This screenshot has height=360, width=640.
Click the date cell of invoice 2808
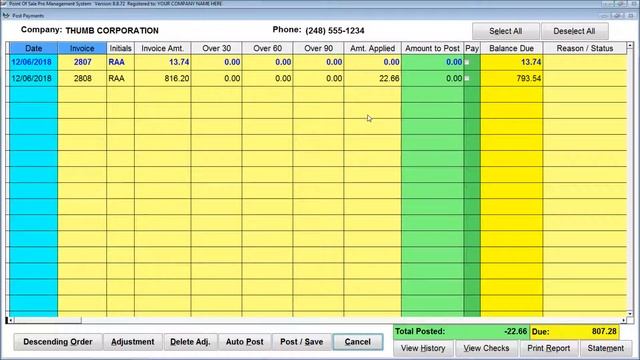33,78
